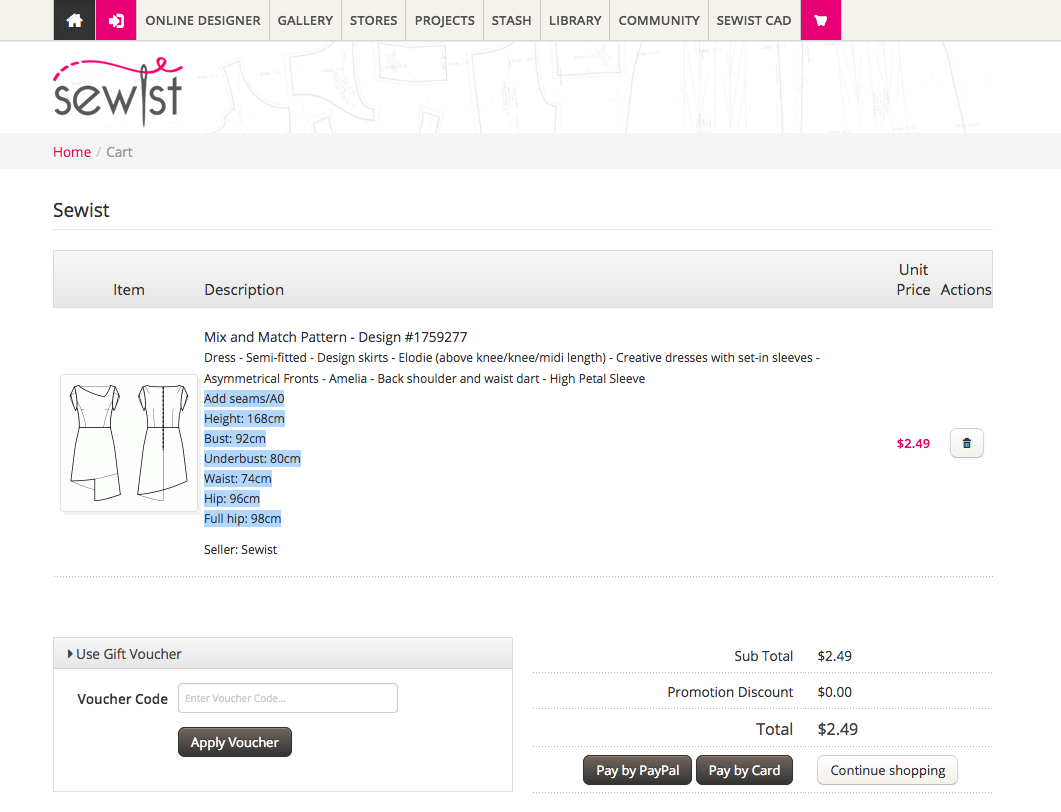Open the Library menu item
Viewport: 1061px width, 812px height.
pos(575,20)
